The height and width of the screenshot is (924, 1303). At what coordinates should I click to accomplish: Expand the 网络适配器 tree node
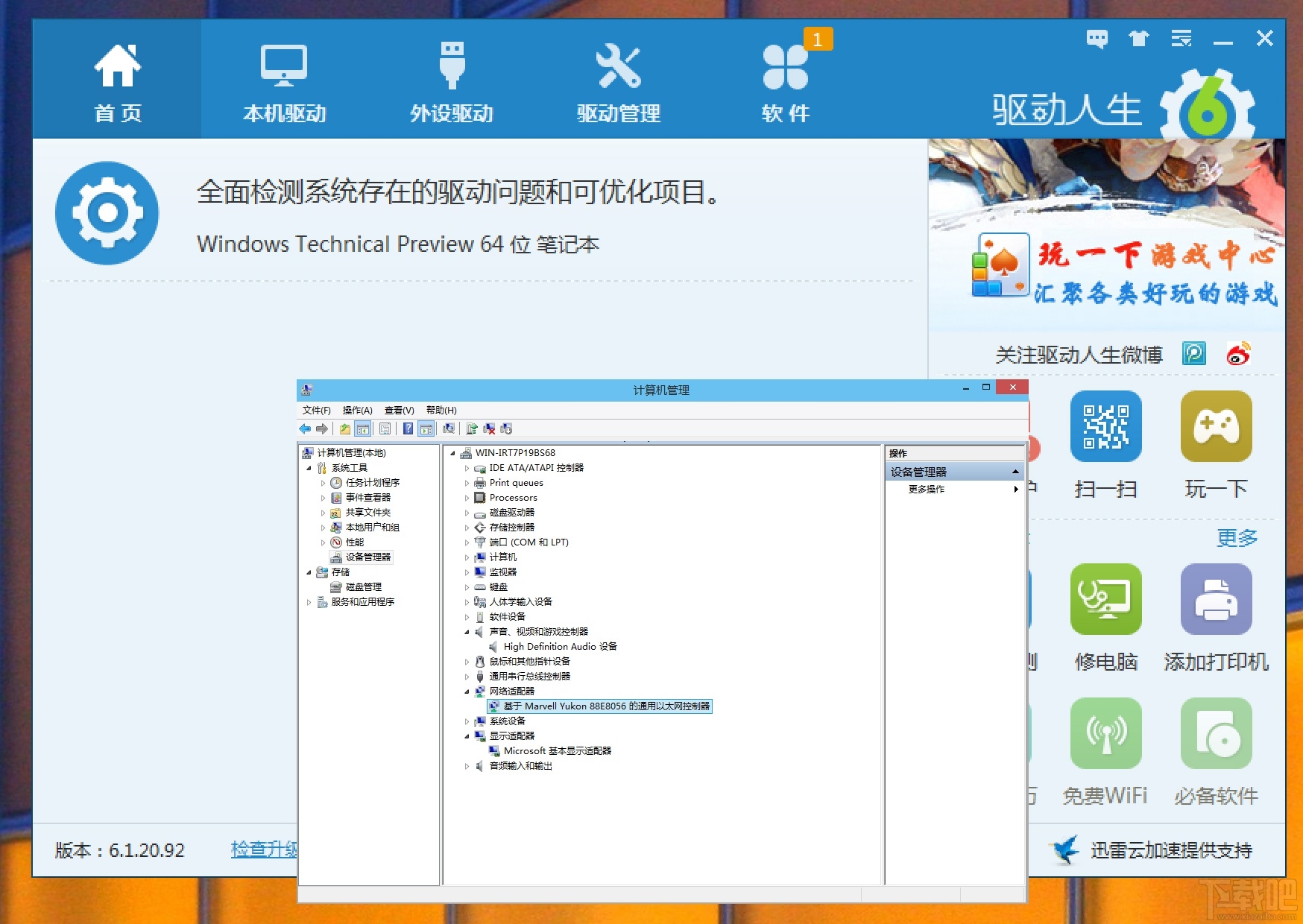[467, 692]
